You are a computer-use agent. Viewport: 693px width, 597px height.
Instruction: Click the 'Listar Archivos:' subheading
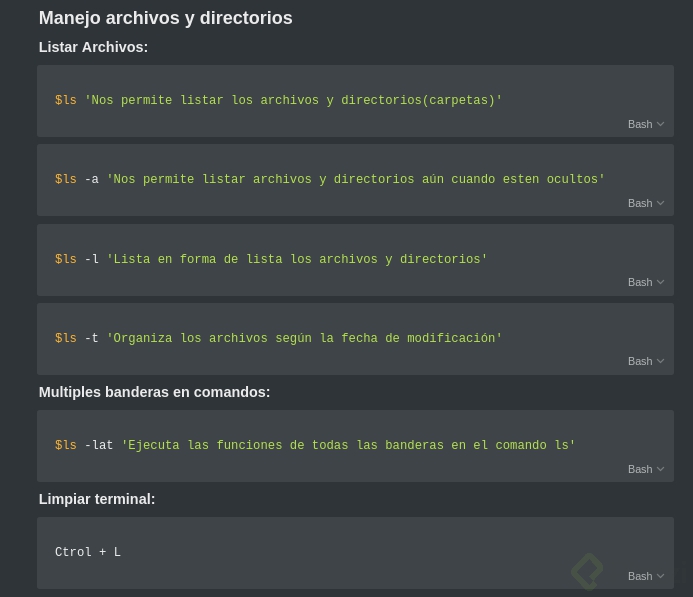(x=93, y=47)
